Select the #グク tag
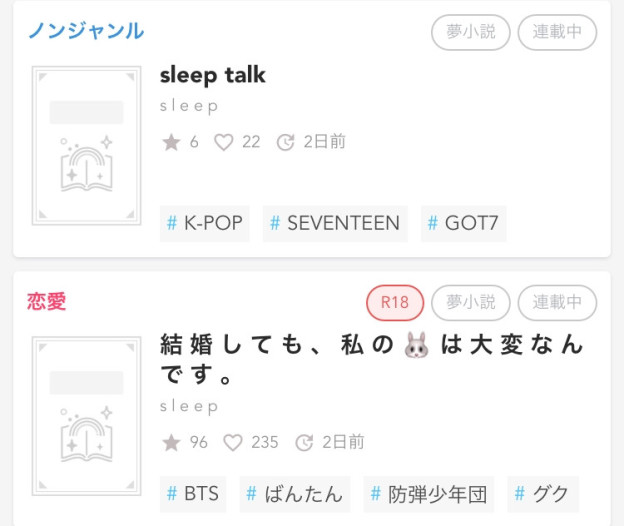The height and width of the screenshot is (526, 624). (543, 494)
